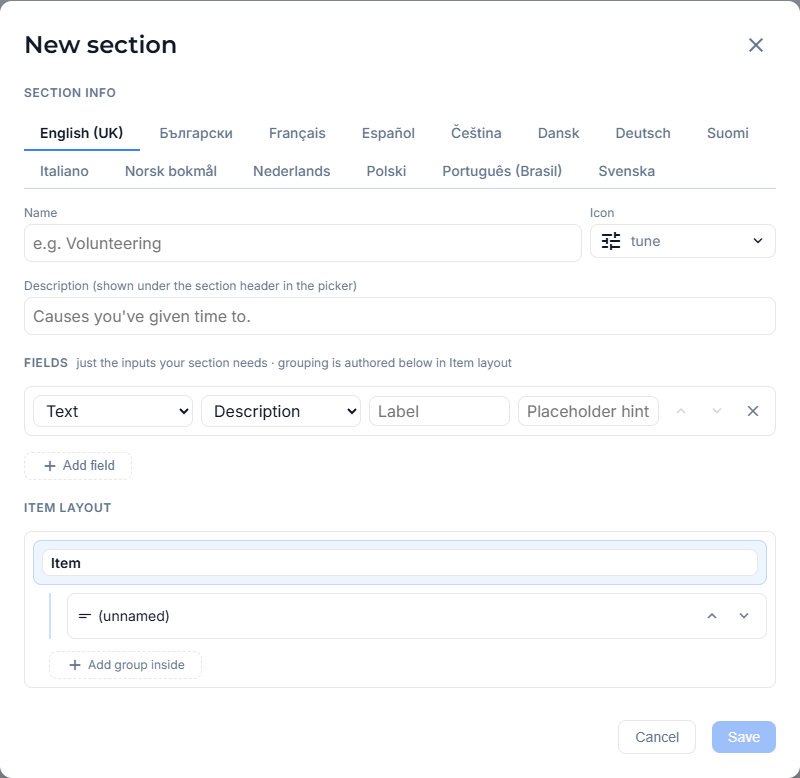Open the Icon dropdown showing tune
The width and height of the screenshot is (800, 778).
pyautogui.click(x=683, y=241)
